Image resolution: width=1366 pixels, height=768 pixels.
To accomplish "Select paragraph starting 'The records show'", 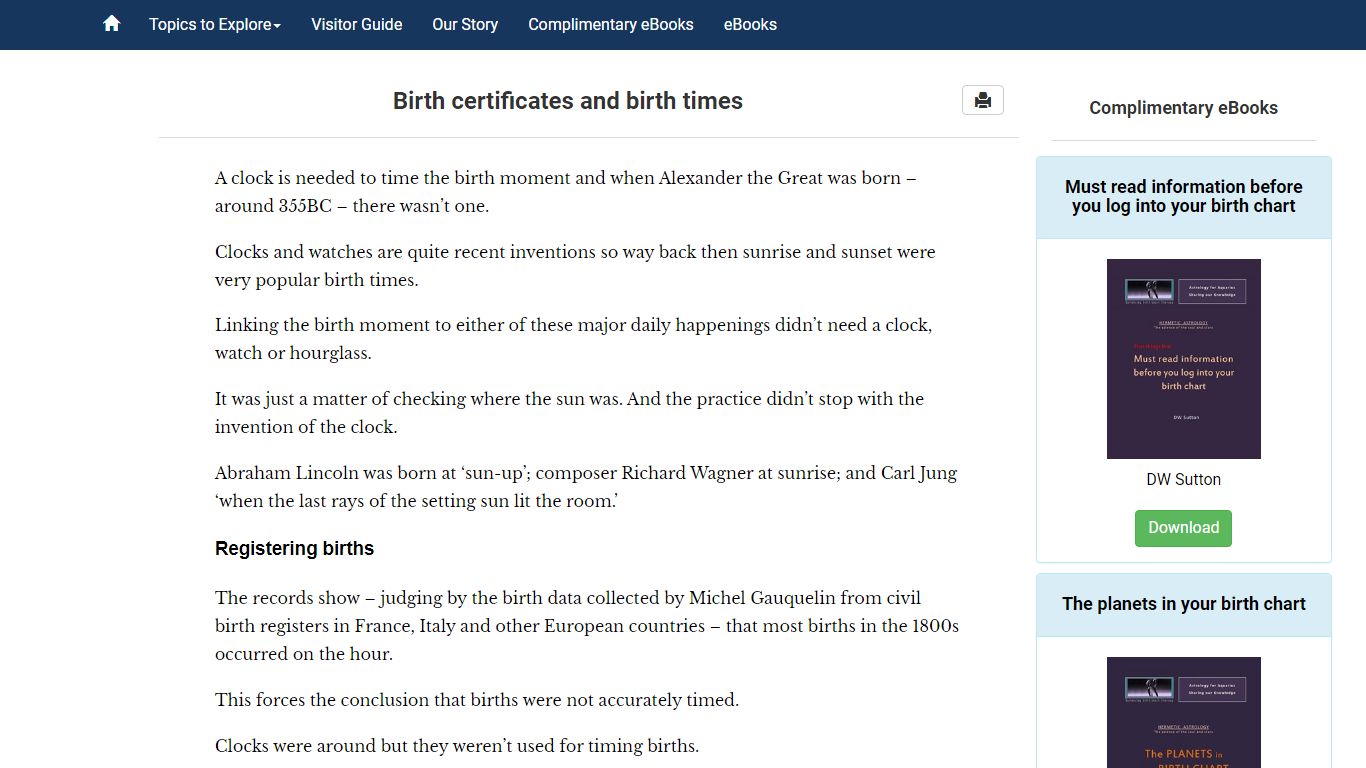I will coord(587,626).
